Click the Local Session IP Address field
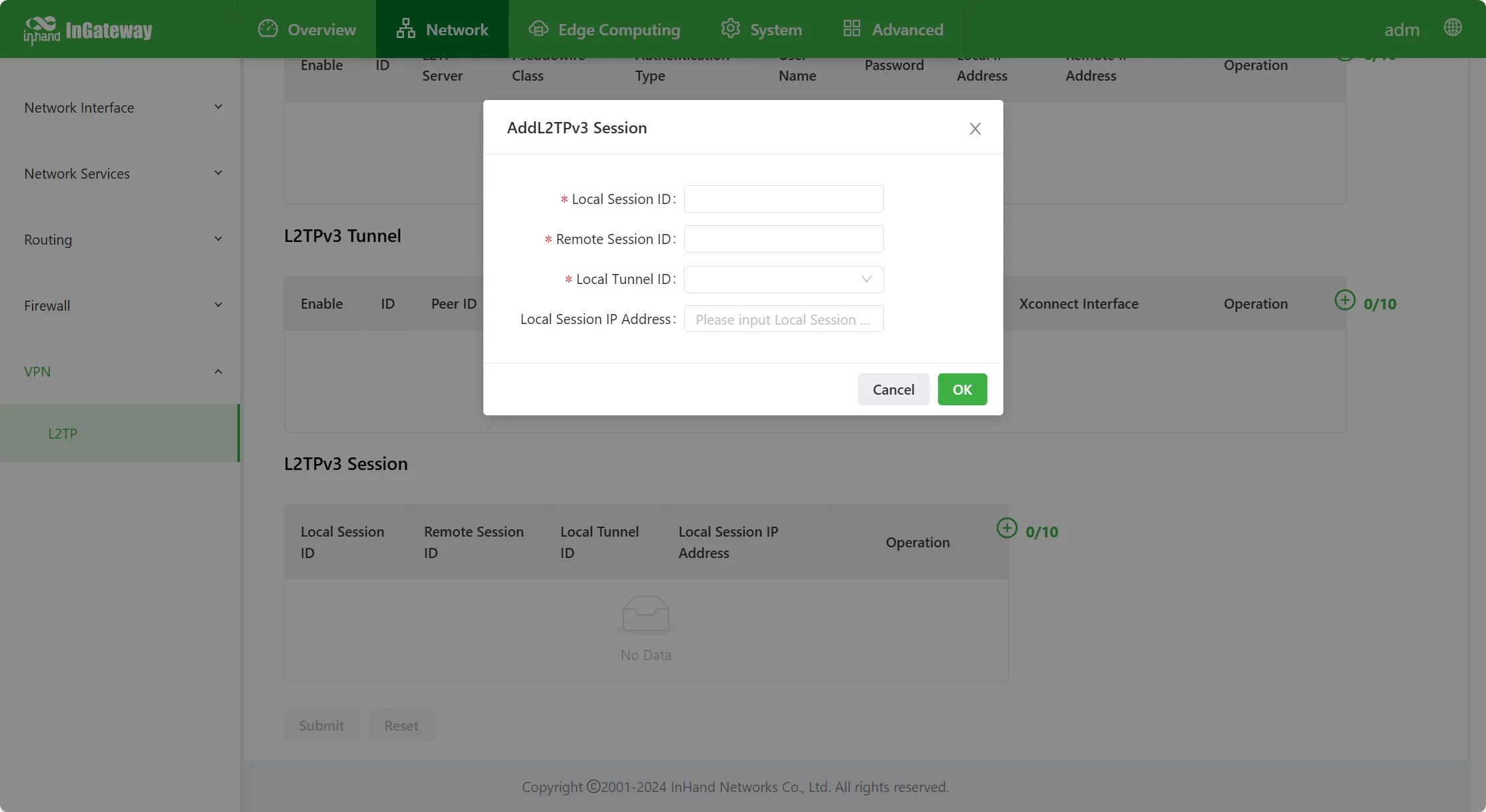Viewport: 1486px width, 812px height. click(x=783, y=319)
